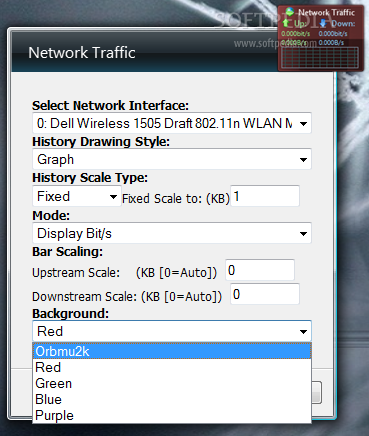Open the Select Network Interface dropdown
Image resolution: width=369 pixels, height=436 pixels.
[172, 123]
